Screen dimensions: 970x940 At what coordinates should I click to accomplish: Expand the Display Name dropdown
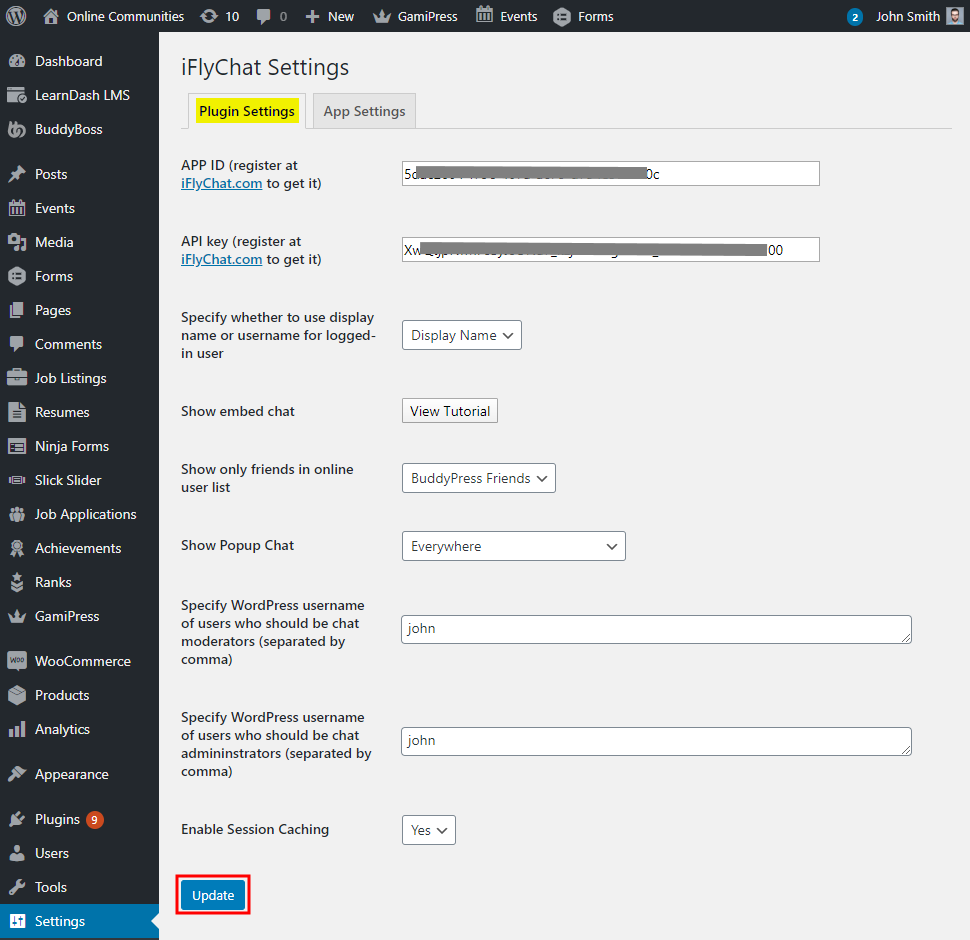tap(461, 335)
